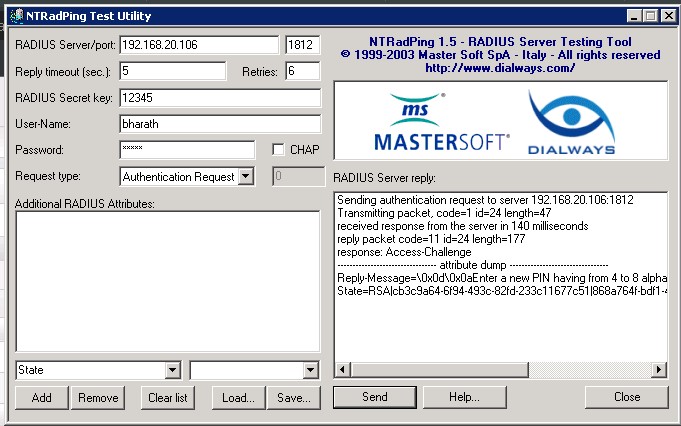
Task: Click the Send button
Action: pos(374,397)
